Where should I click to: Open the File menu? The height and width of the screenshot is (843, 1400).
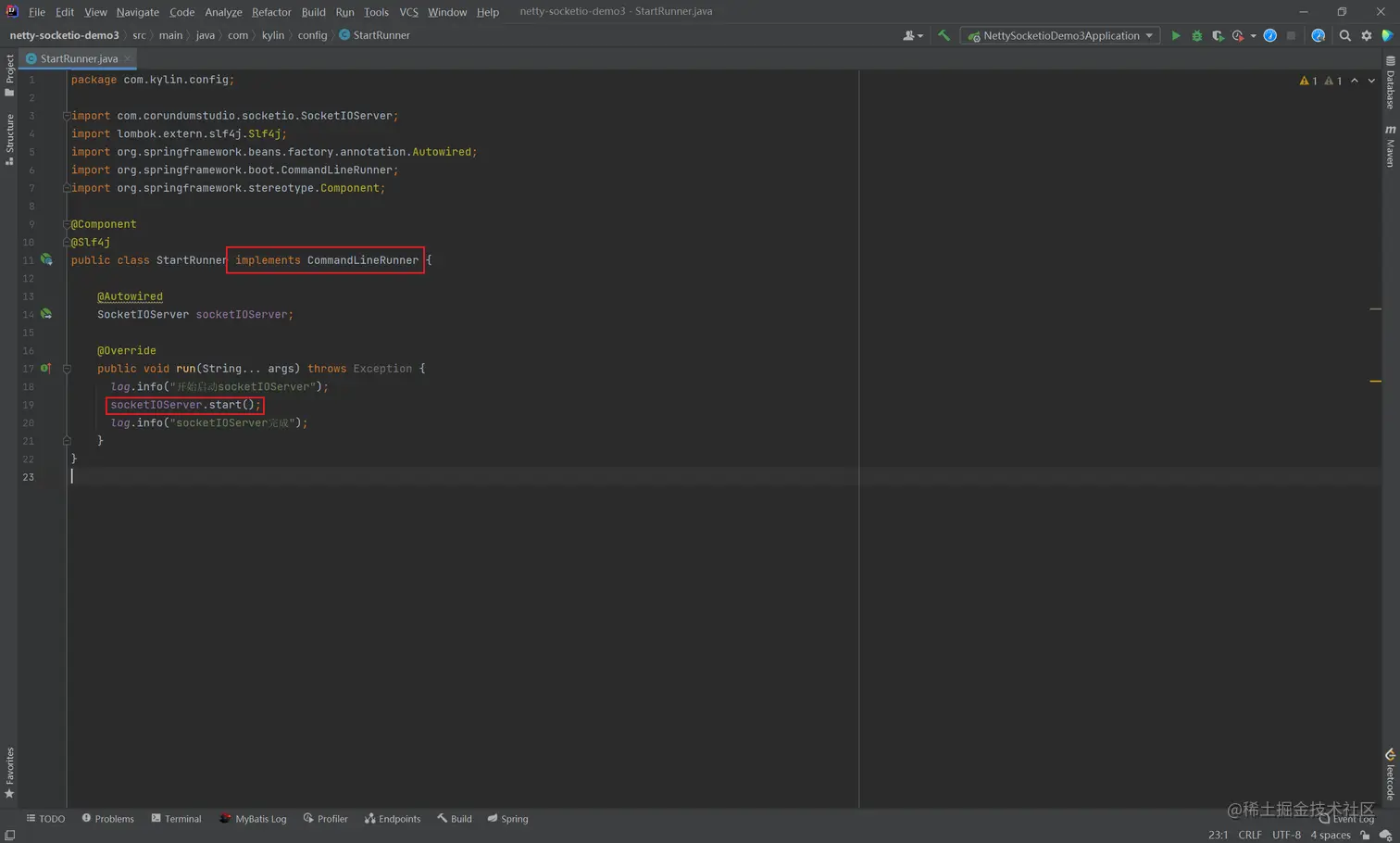coord(37,12)
